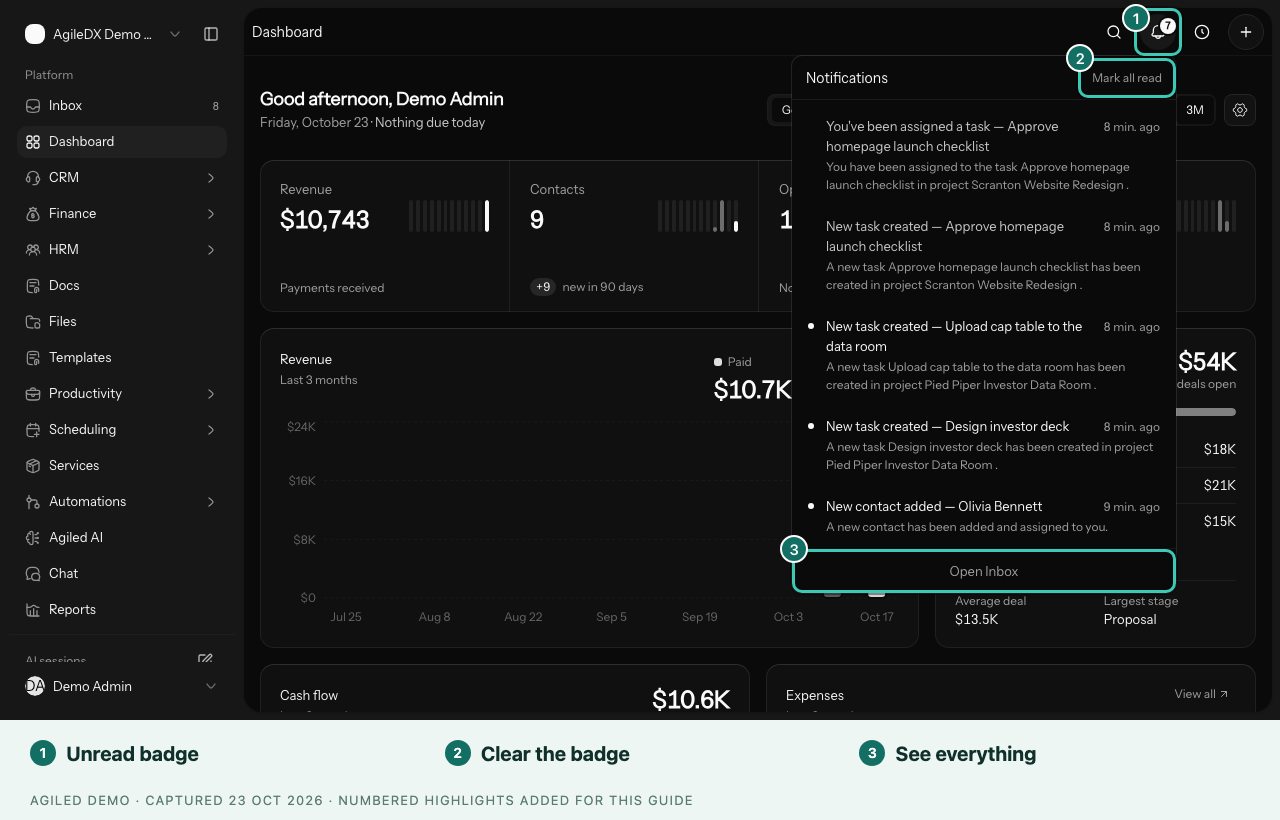The width and height of the screenshot is (1280, 820).
Task: Select Dashboard in the sidebar
Action: point(122,142)
